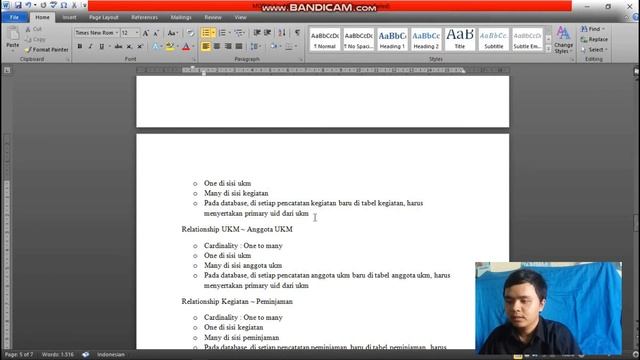Apply the Heading 2 style
This screenshot has width=640, height=360.
(426, 39)
